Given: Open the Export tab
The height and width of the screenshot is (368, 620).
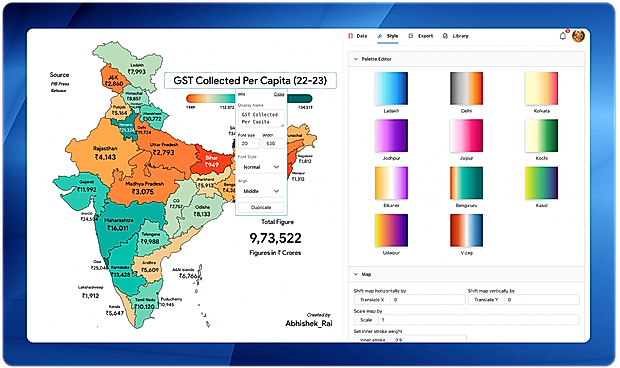Looking at the screenshot, I should tap(421, 36).
